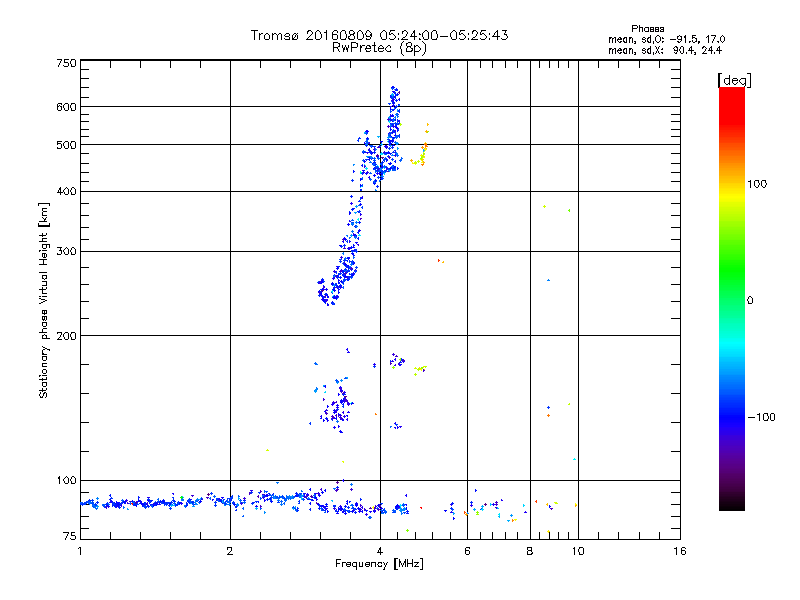Image resolution: width=800 pixels, height=600 pixels.
Task: Click x-axis tick label '2'
Action: coord(230,551)
